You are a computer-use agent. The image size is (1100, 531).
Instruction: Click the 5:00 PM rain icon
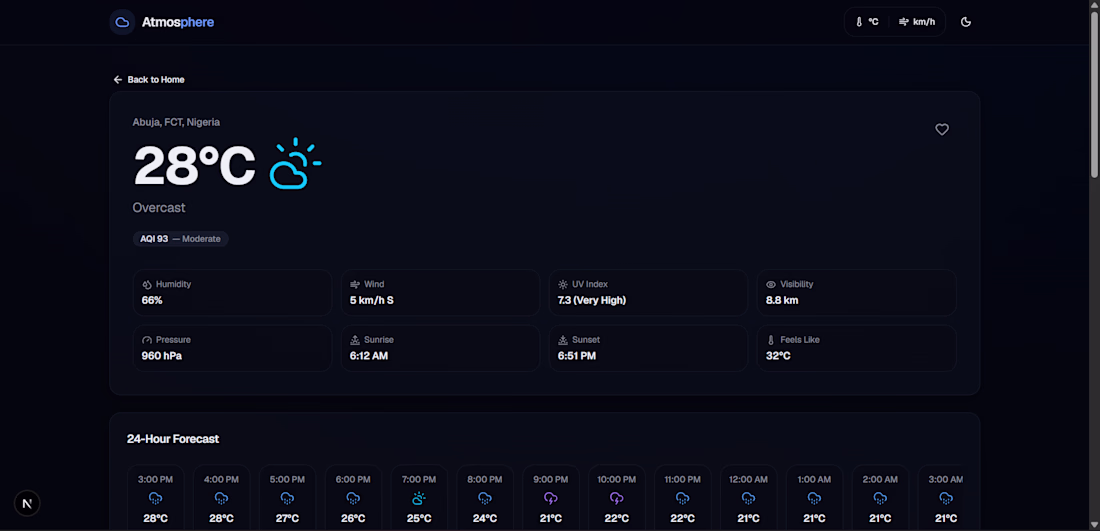click(x=287, y=499)
